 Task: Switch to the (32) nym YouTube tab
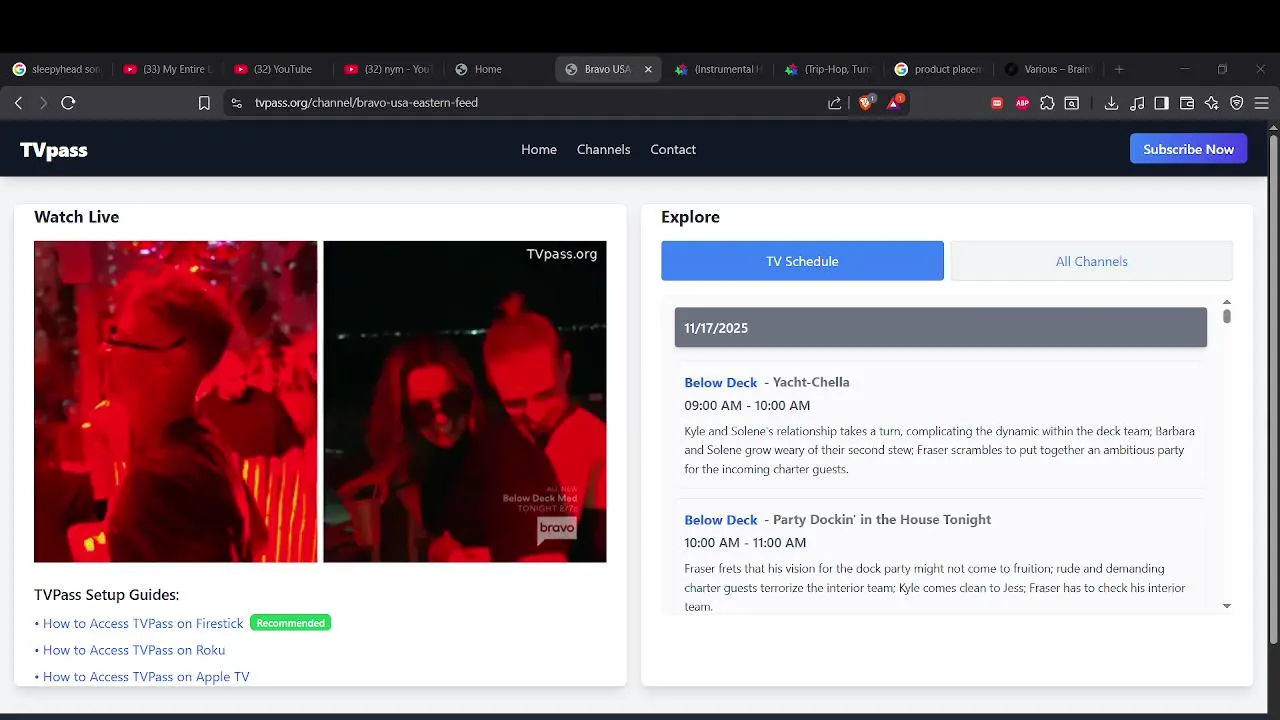click(x=388, y=69)
